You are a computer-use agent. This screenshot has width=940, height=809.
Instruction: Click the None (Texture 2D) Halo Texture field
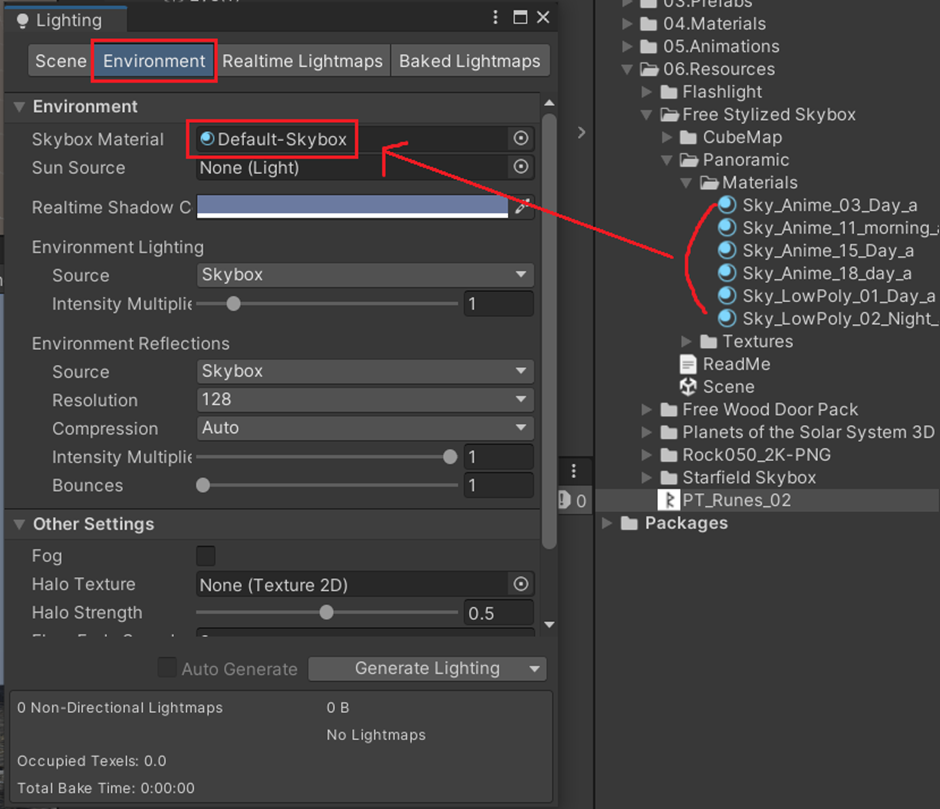click(x=352, y=585)
